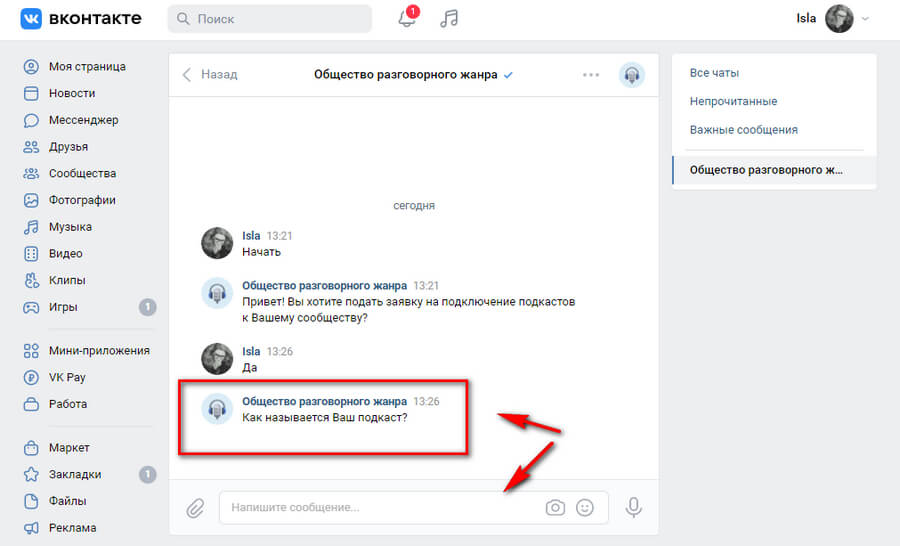
Task: Open the music player note icon
Action: pos(449,18)
